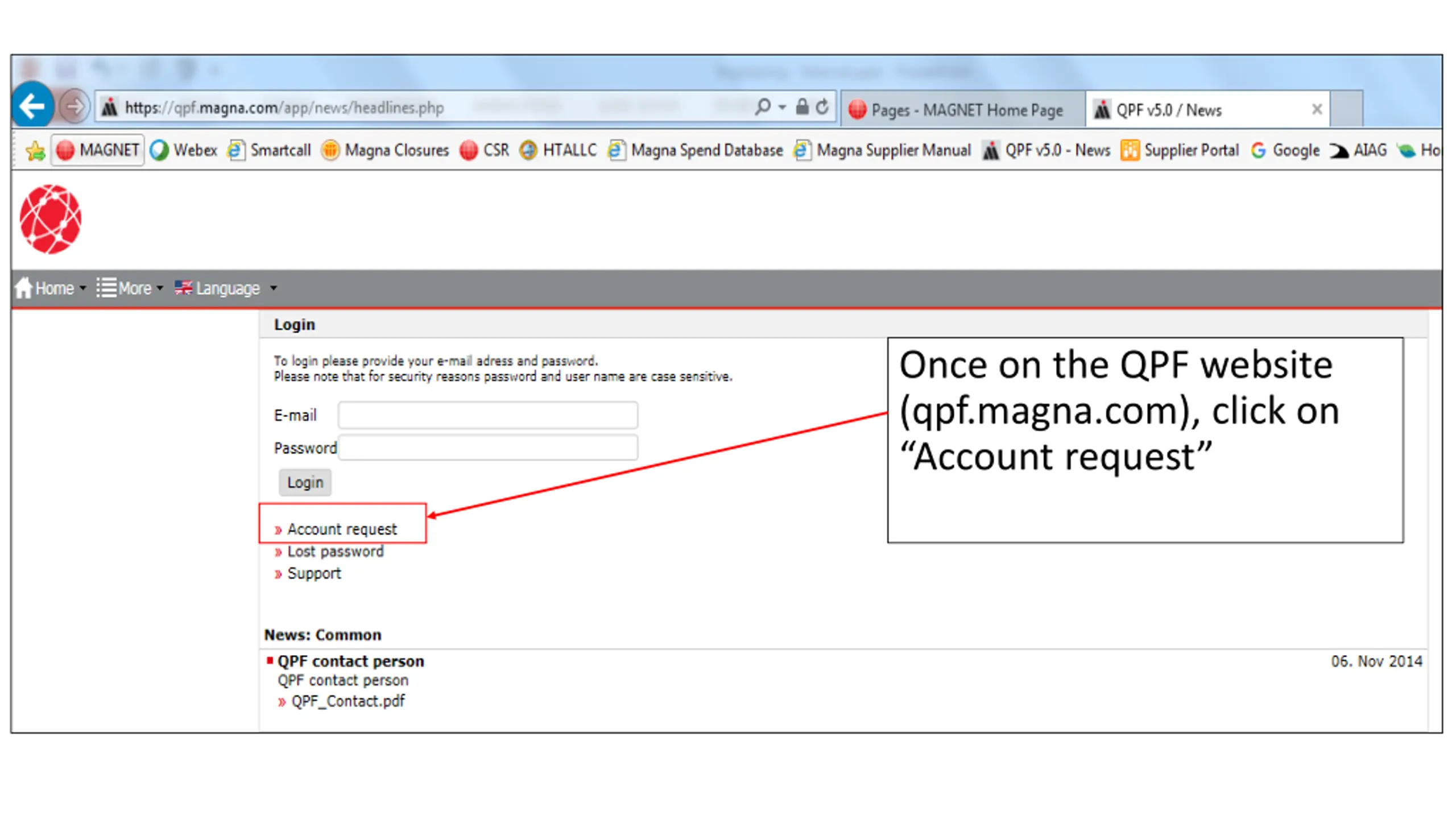This screenshot has height=819, width=1456.
Task: Click the refresh icon in address bar
Action: [822, 107]
